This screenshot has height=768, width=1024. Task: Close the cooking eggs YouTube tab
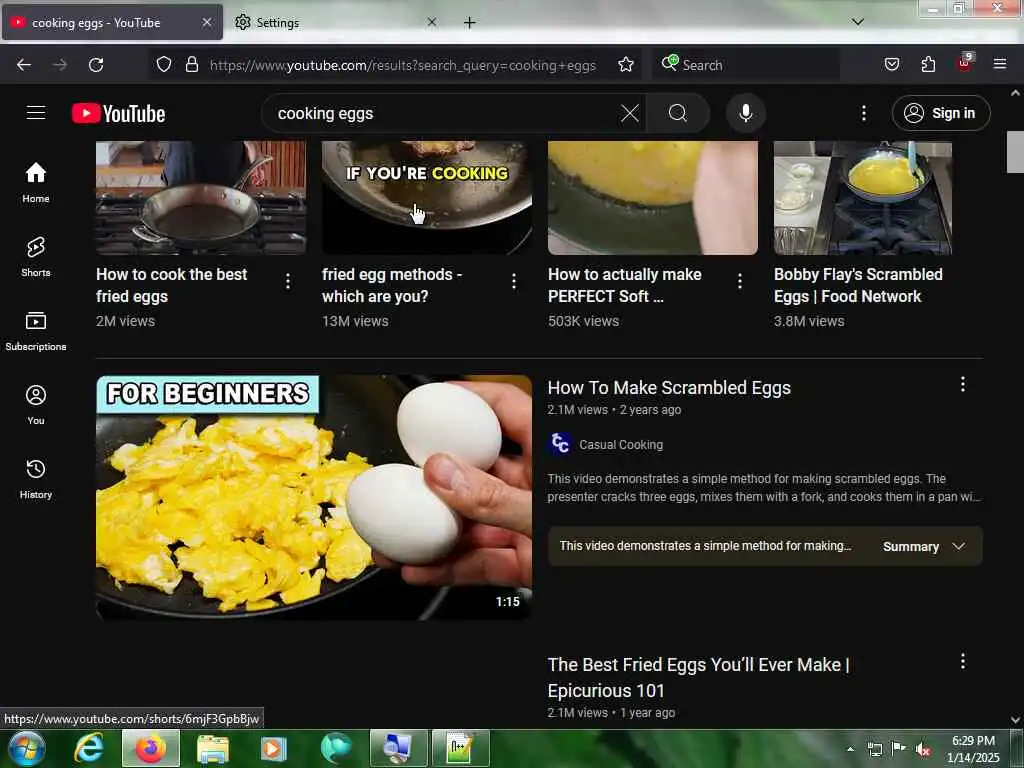(206, 22)
